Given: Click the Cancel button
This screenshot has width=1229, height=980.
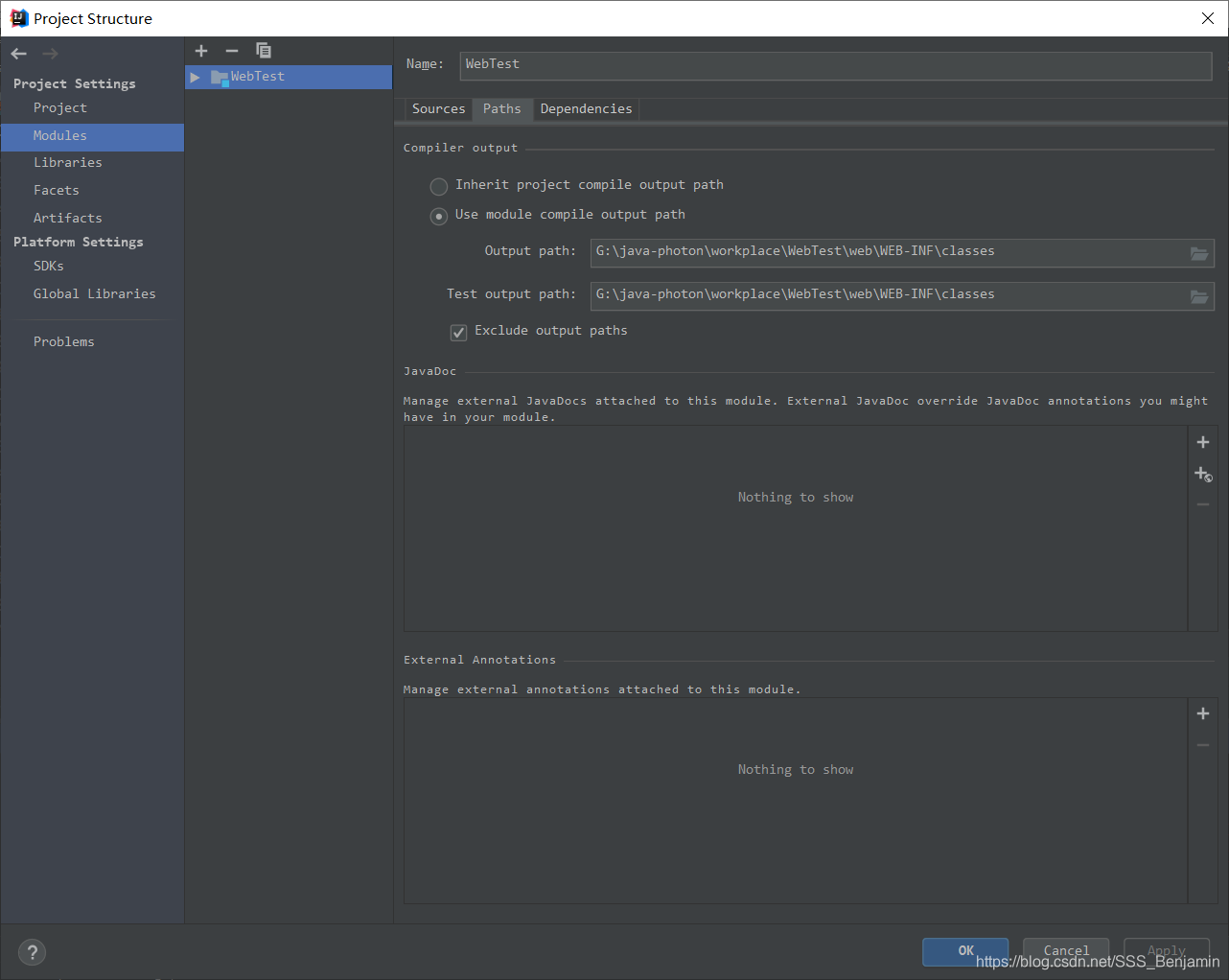Looking at the screenshot, I should pos(1066,951).
